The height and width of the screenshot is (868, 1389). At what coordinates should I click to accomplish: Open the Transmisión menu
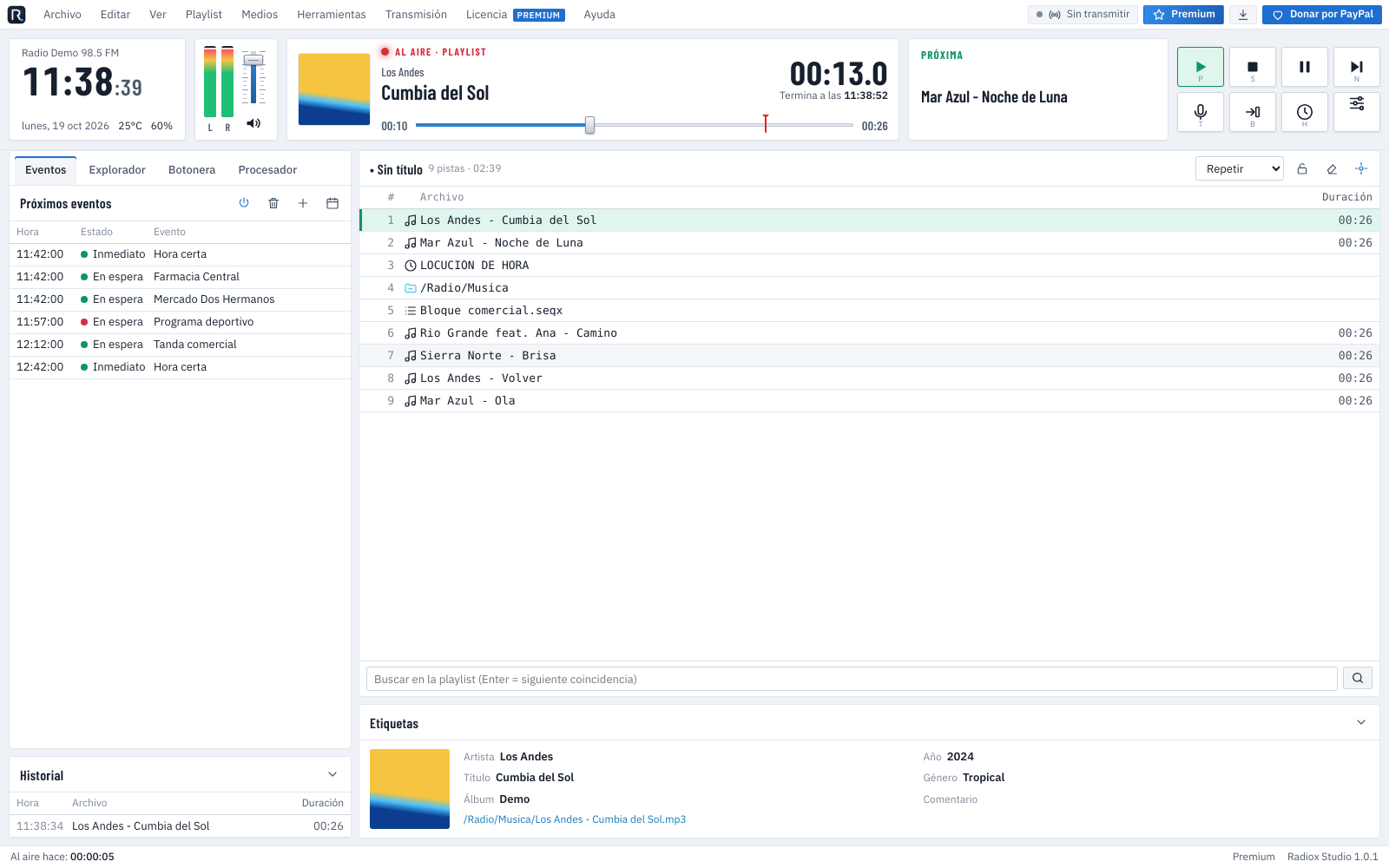pos(417,15)
